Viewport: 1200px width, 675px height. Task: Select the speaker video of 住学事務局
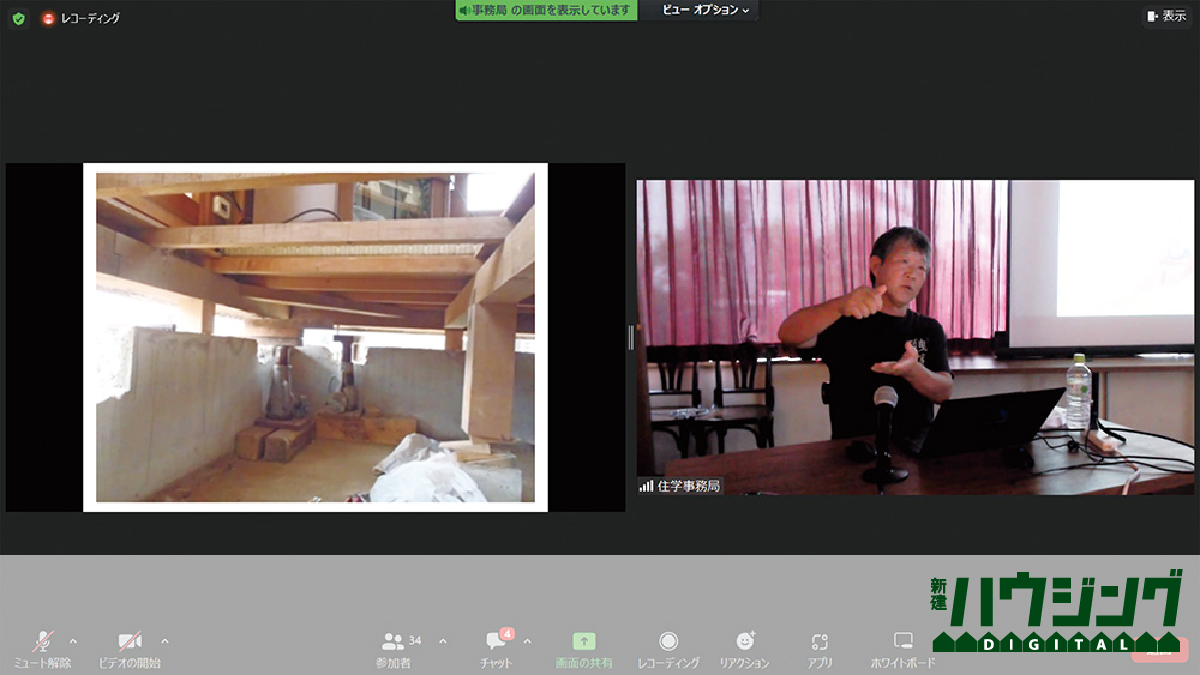point(915,337)
